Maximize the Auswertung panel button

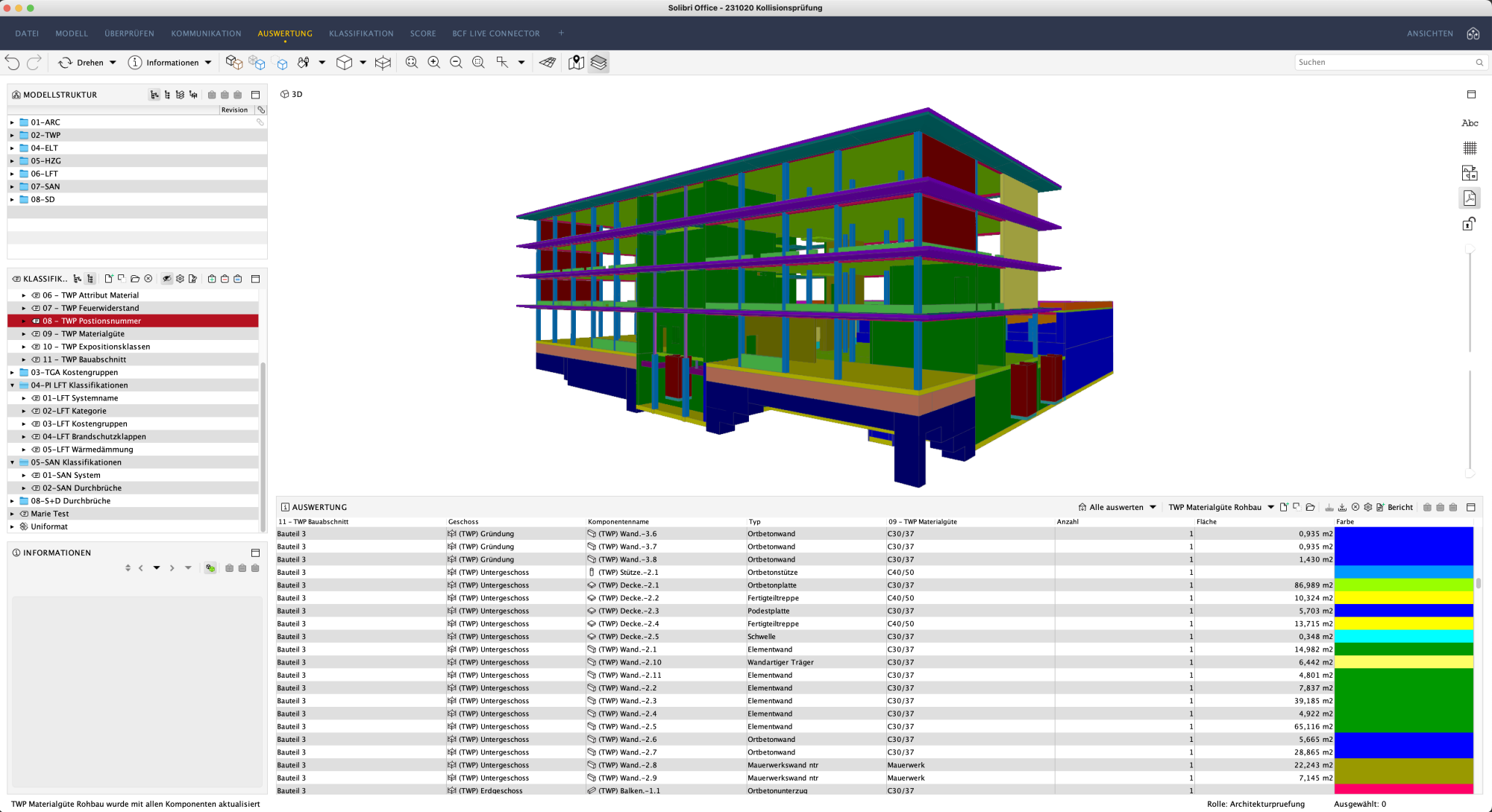click(x=1471, y=507)
